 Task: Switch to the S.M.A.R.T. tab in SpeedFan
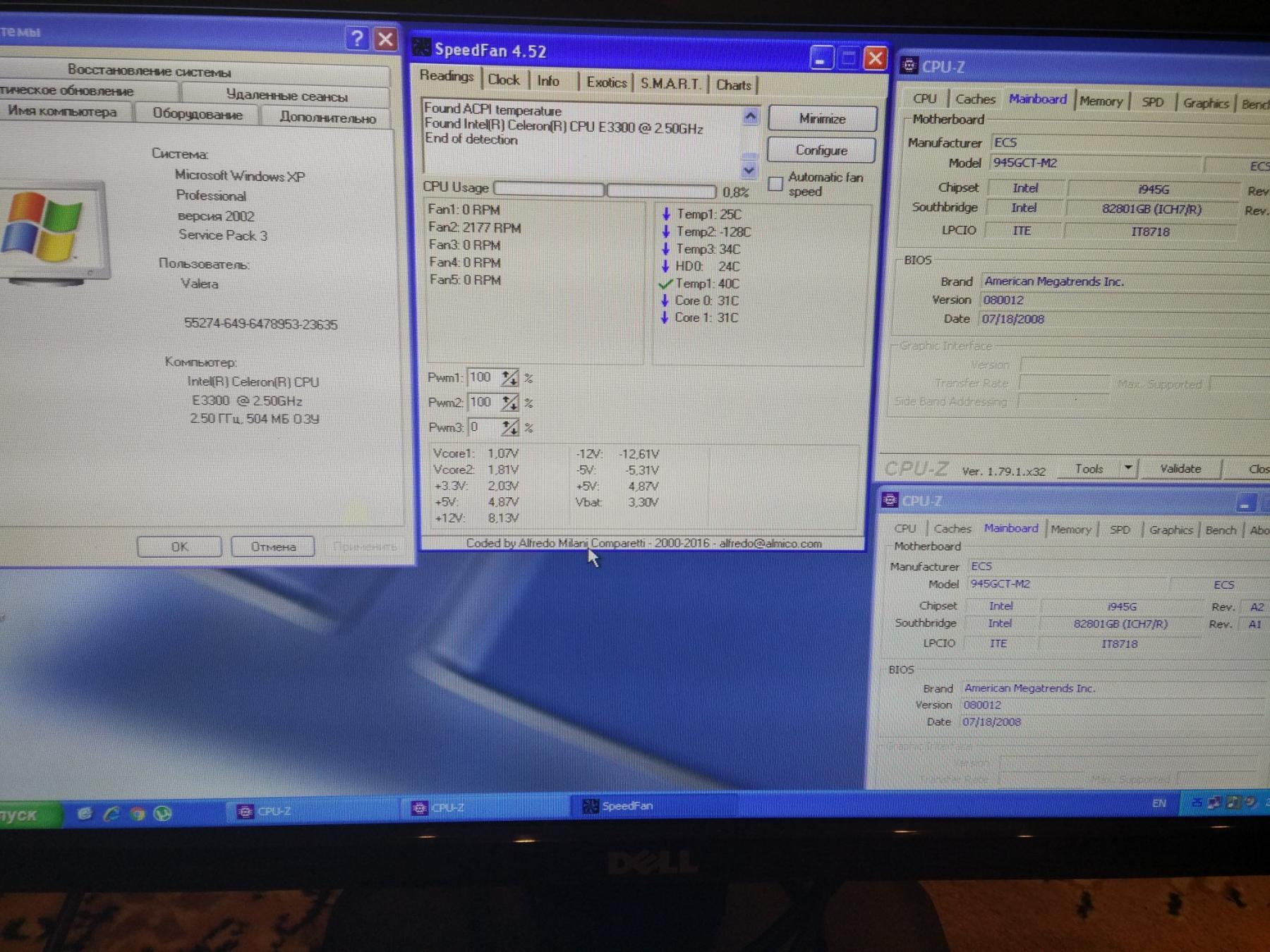point(670,83)
